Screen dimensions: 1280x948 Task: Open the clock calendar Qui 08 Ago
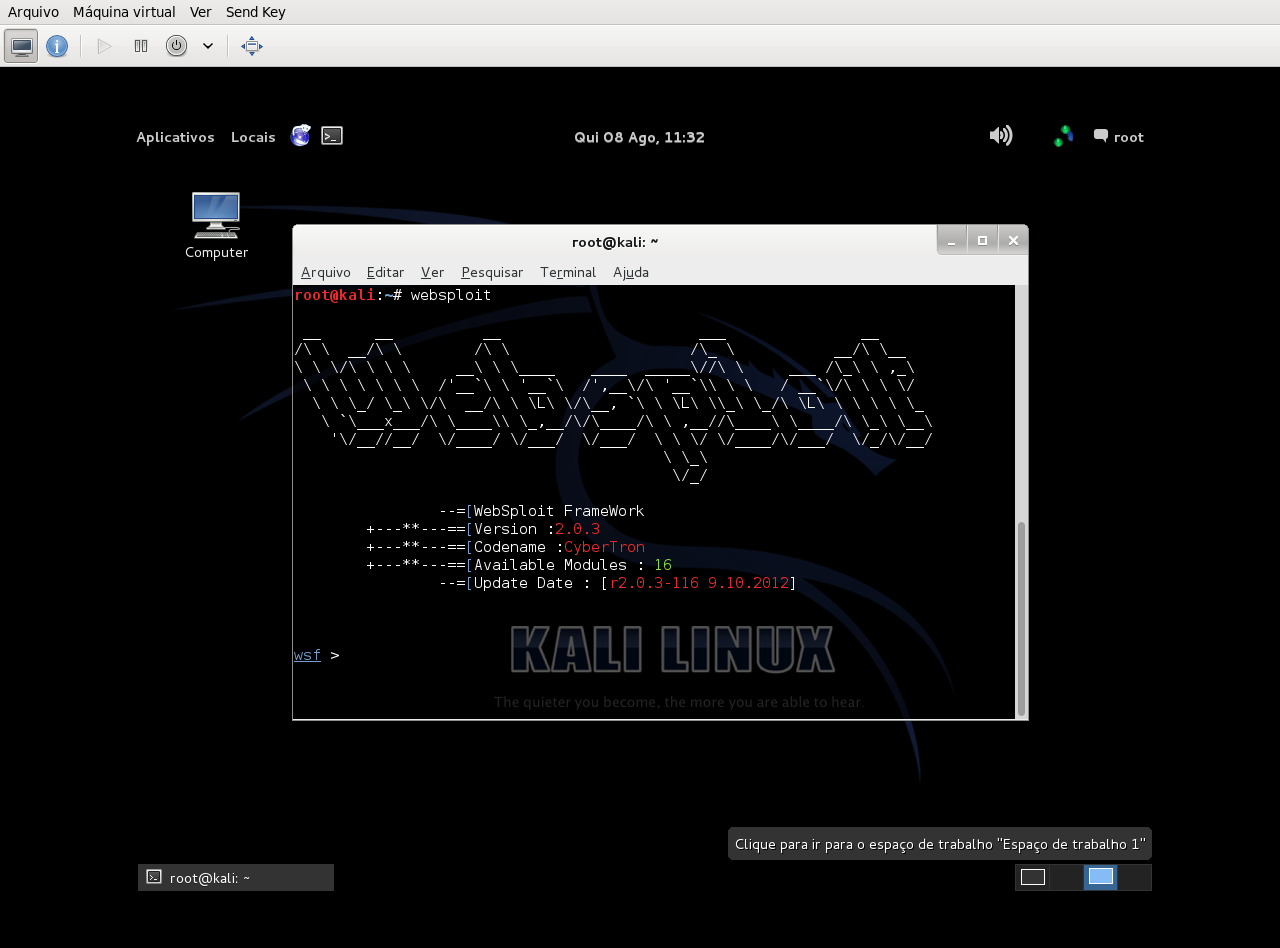[x=639, y=137]
